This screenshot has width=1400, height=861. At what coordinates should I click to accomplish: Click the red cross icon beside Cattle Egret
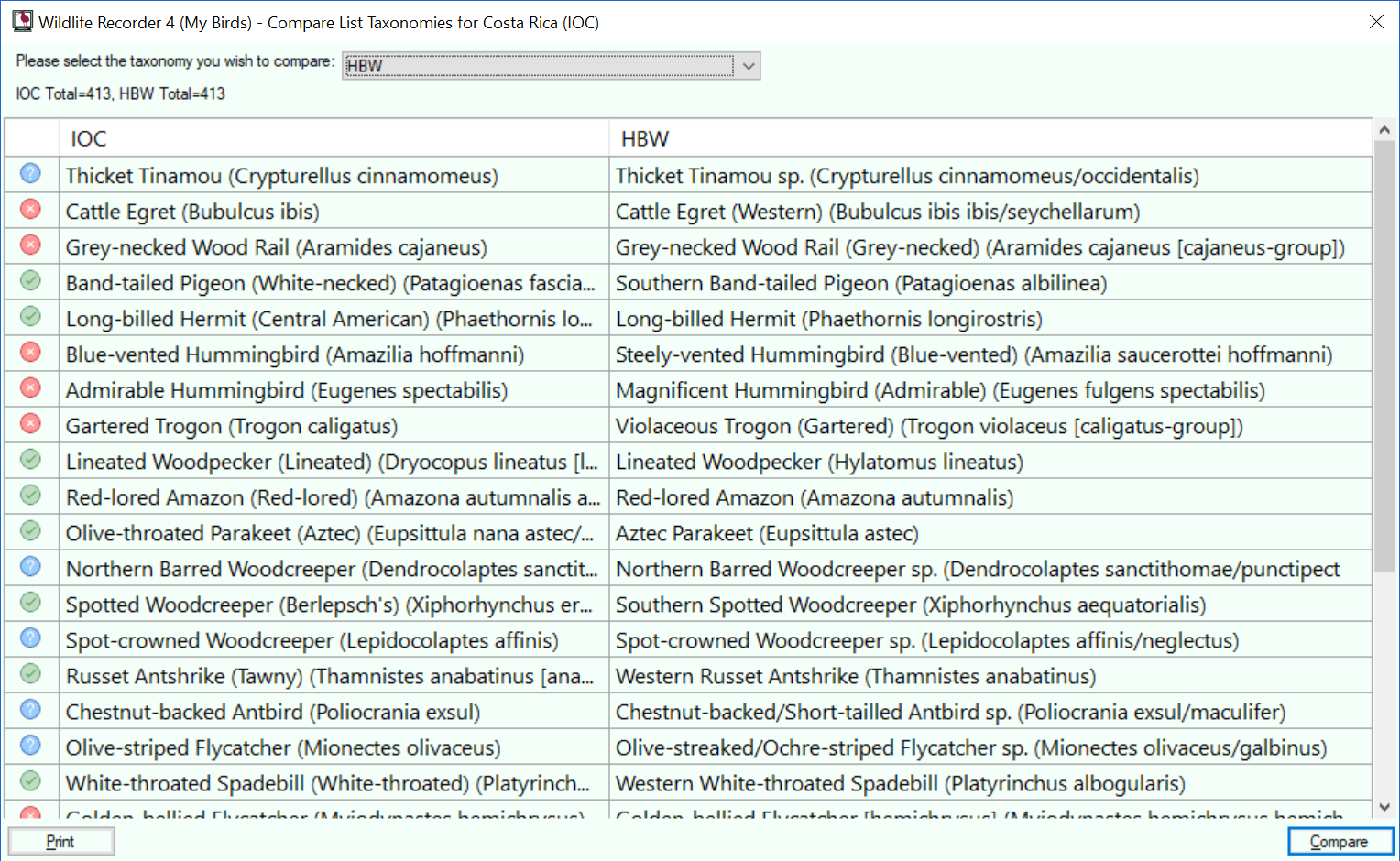coord(30,209)
